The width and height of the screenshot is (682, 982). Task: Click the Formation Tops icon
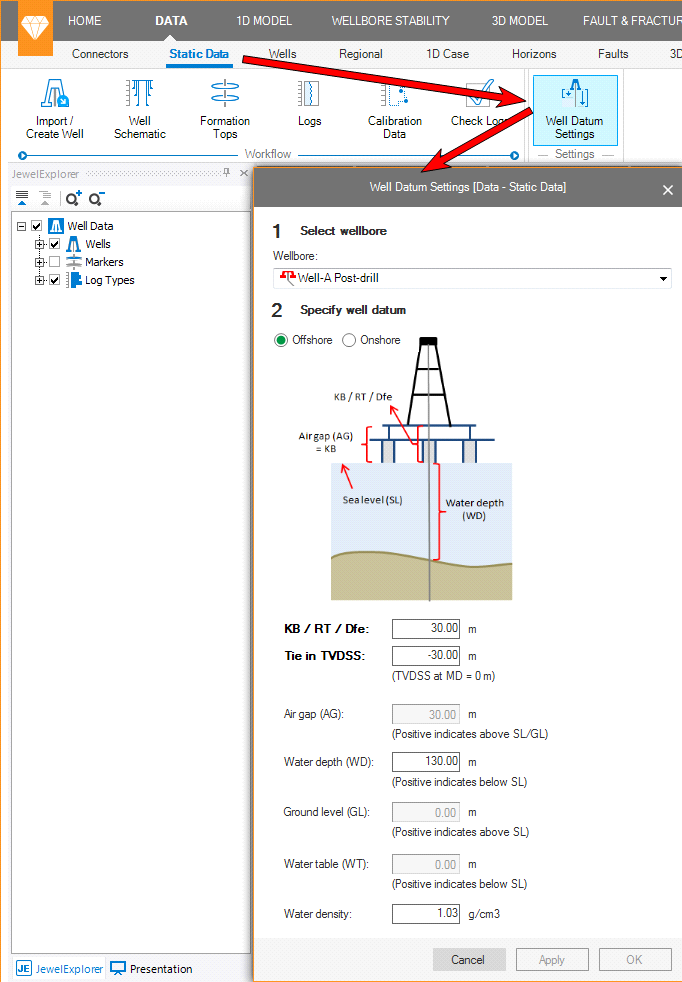point(225,108)
